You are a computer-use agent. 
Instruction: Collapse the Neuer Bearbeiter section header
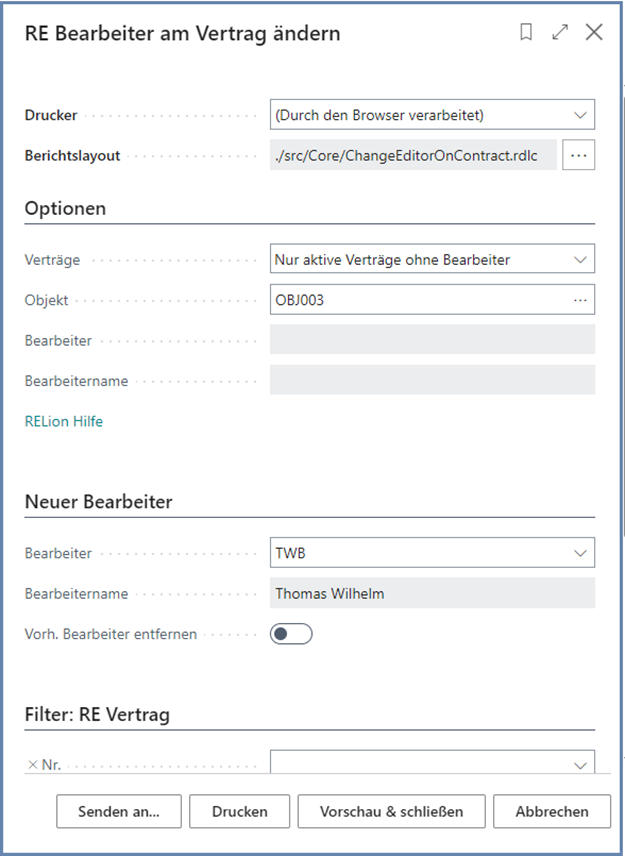pyautogui.click(x=98, y=502)
